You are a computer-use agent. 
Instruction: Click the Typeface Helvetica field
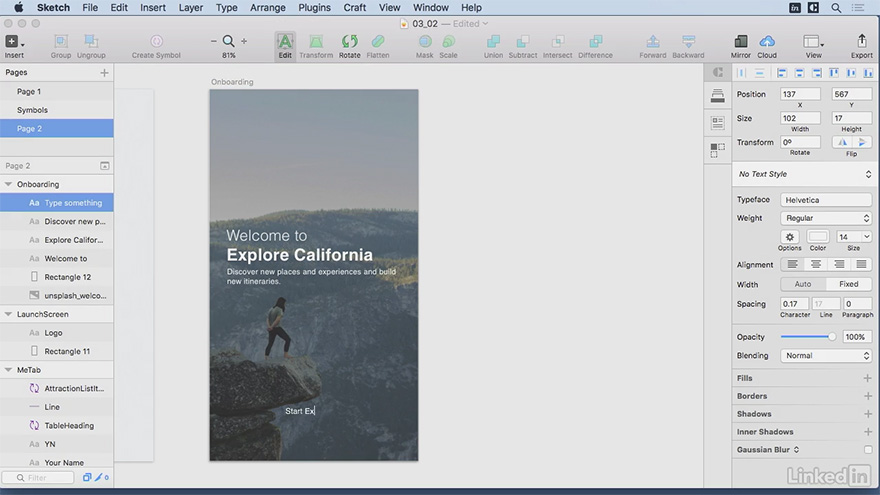[826, 200]
